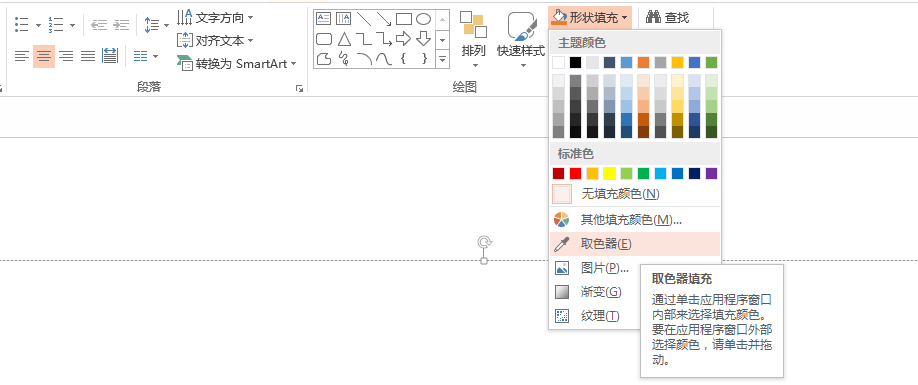The height and width of the screenshot is (385, 918).
Task: Open the 对齐文本 align text dropdown
Action: (x=215, y=40)
